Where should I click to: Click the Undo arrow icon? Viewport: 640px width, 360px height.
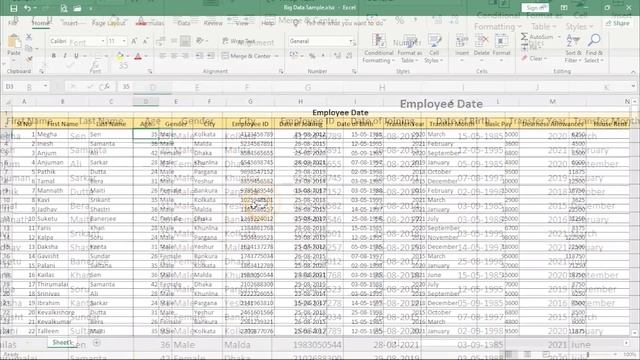tap(27, 8)
